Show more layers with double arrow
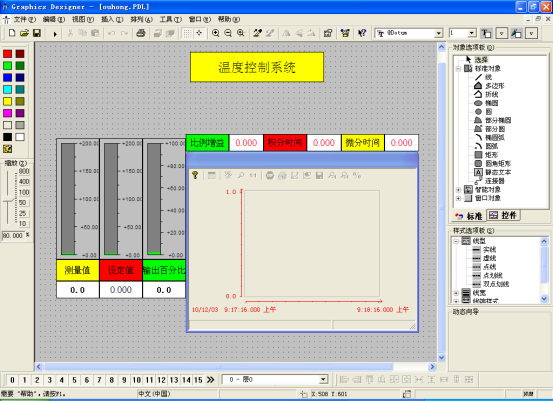Screen dimensions: 553x401 click(211, 380)
